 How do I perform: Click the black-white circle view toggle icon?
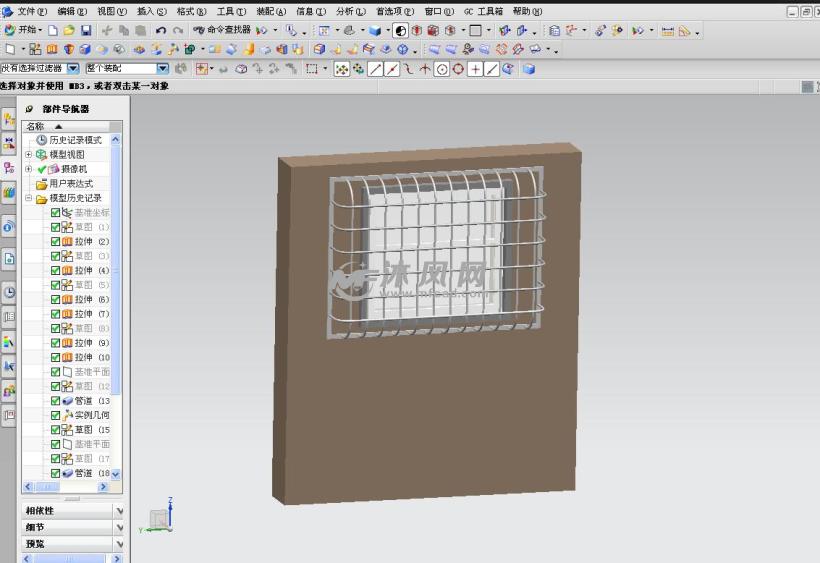[401, 31]
